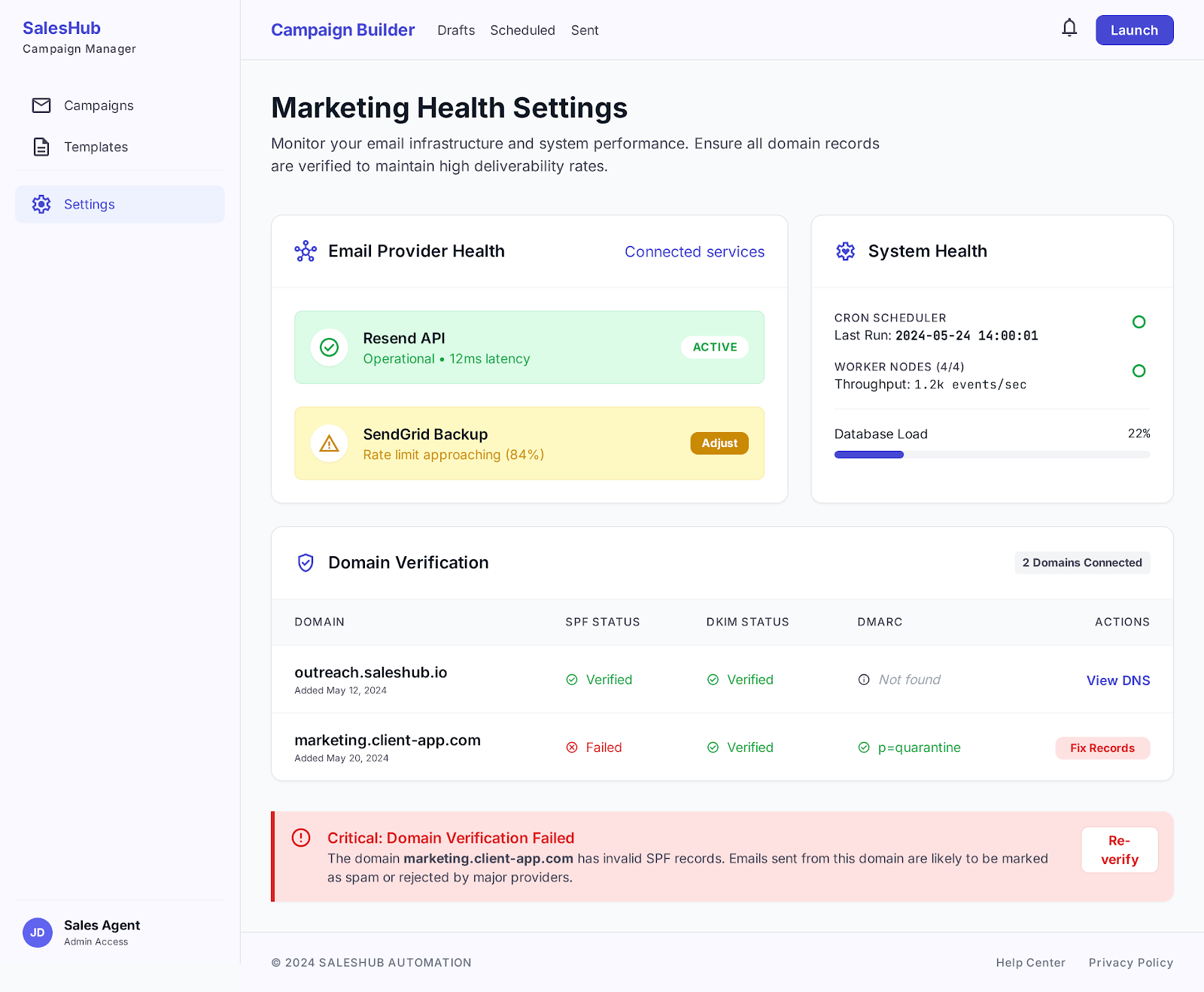Viewport: 1204px width, 992px height.
Task: Click the Marketing Health Settings heading
Action: pos(449,108)
